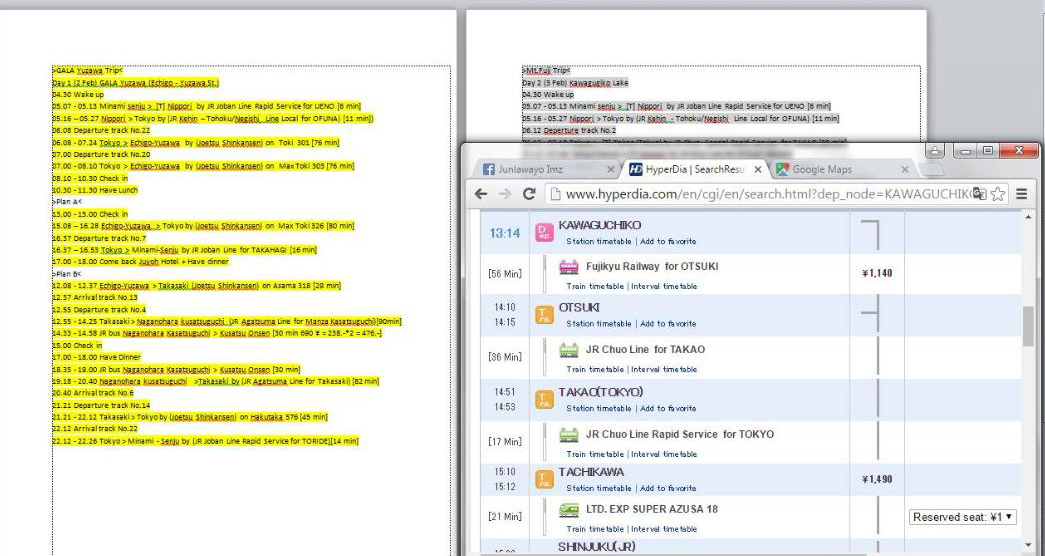Open Interval timetable for Chuo Line Rapid Service
The height and width of the screenshot is (556, 1045).
tap(664, 454)
